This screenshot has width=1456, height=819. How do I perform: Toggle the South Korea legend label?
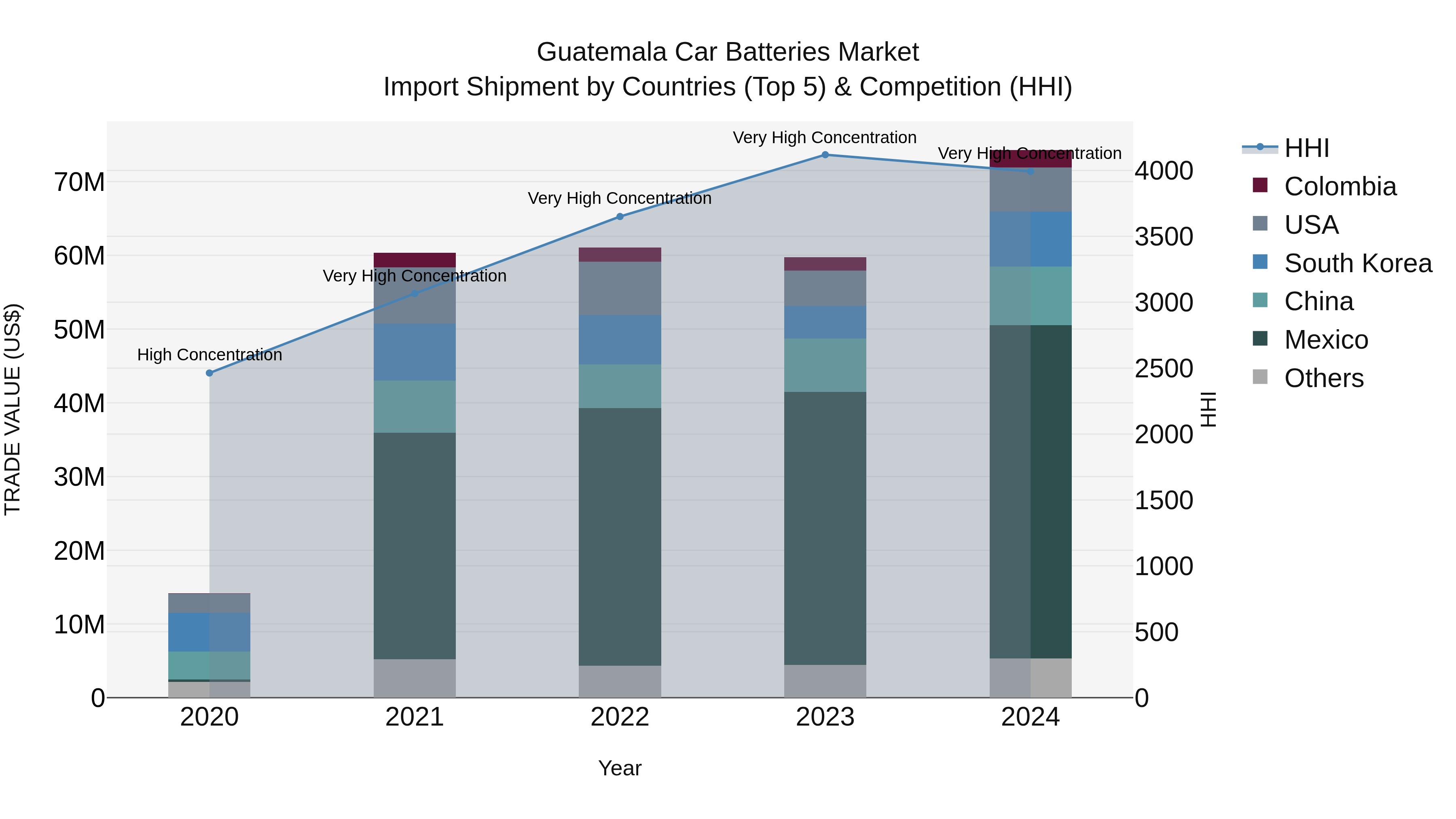[1358, 263]
